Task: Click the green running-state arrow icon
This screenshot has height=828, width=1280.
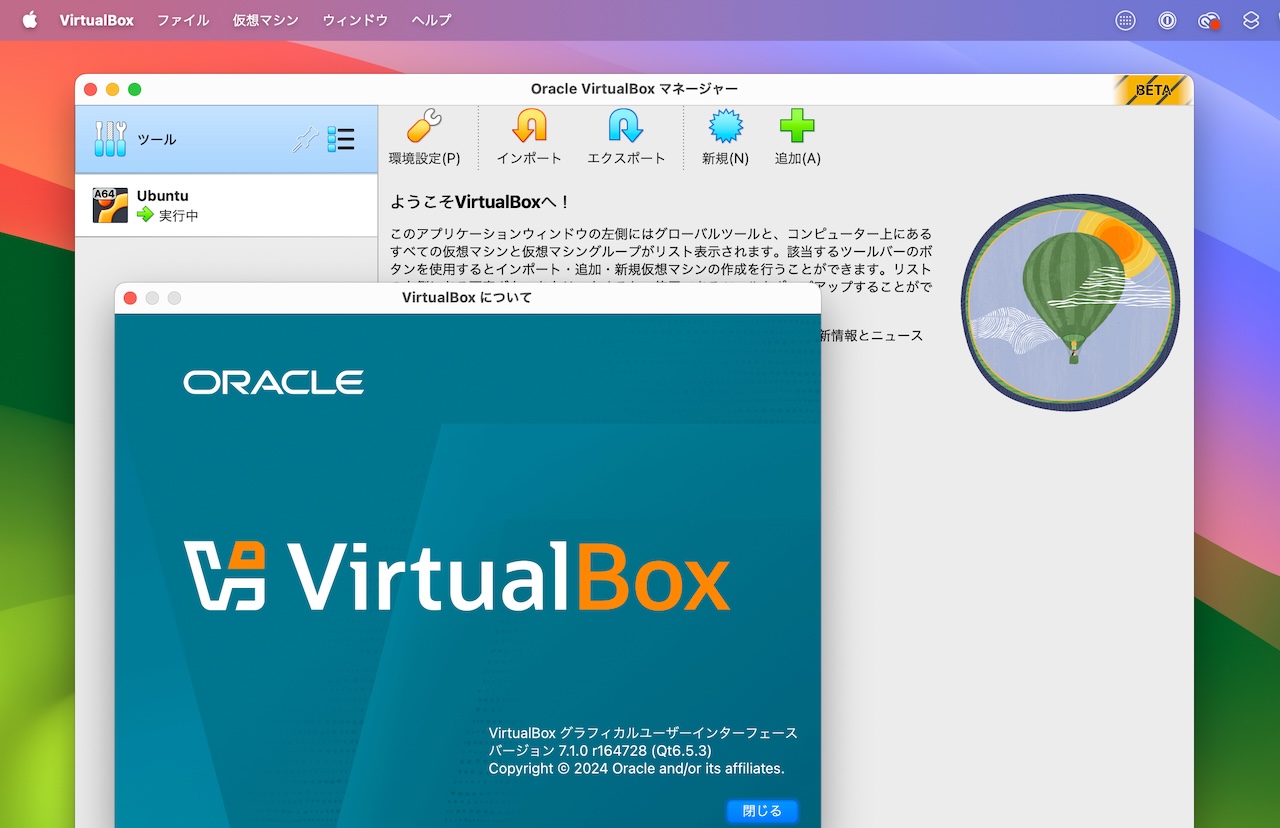Action: coord(145,214)
